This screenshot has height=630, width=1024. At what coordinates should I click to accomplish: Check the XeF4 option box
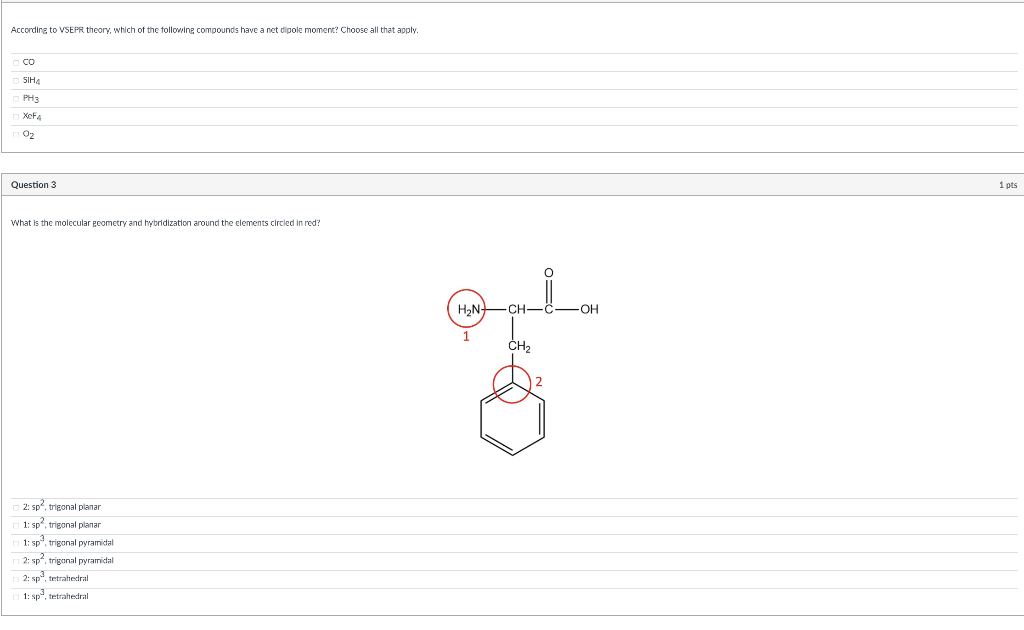(x=16, y=117)
